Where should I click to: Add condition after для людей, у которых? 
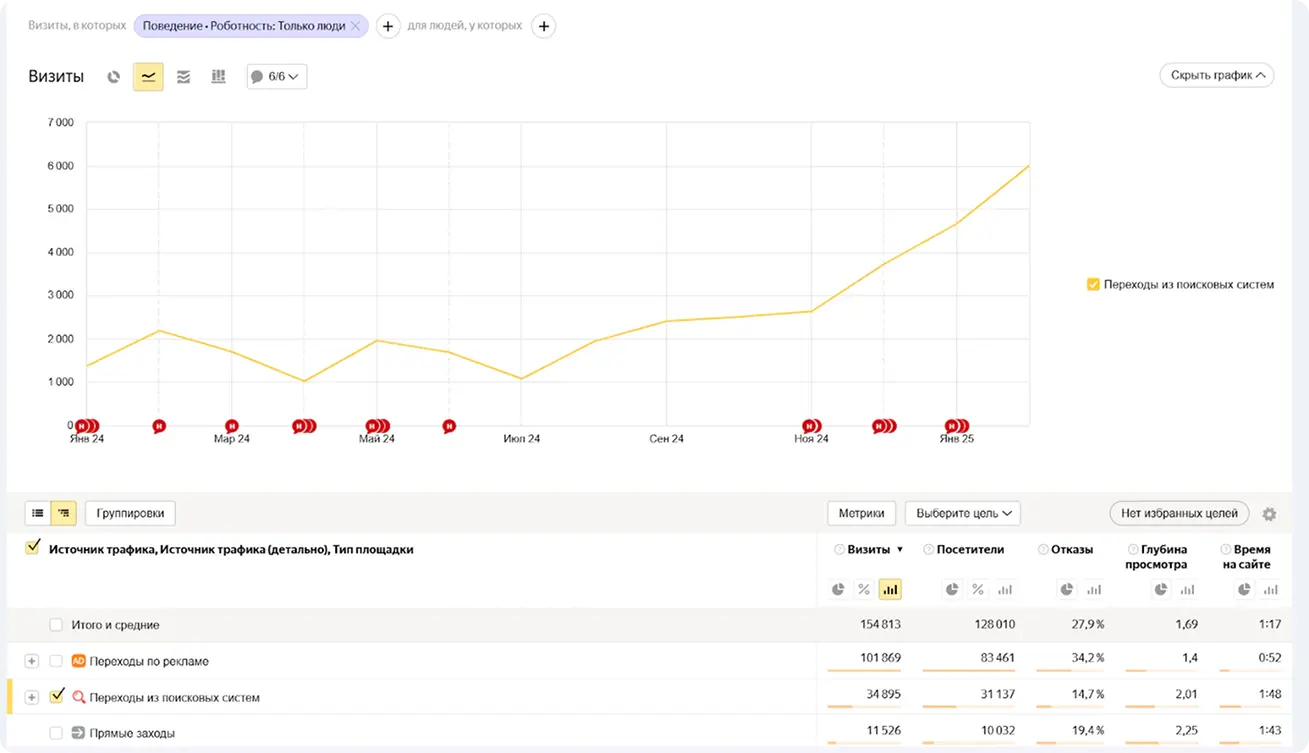pyautogui.click(x=543, y=26)
